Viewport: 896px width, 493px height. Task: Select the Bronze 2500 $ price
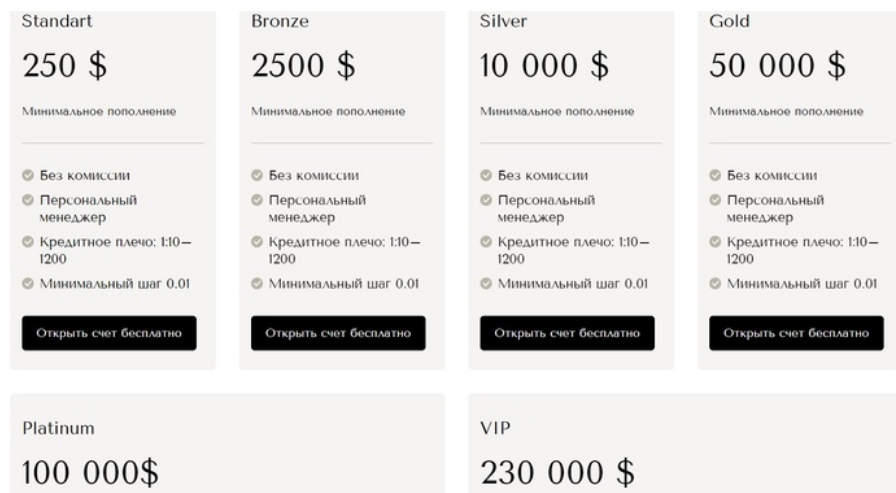pos(303,65)
